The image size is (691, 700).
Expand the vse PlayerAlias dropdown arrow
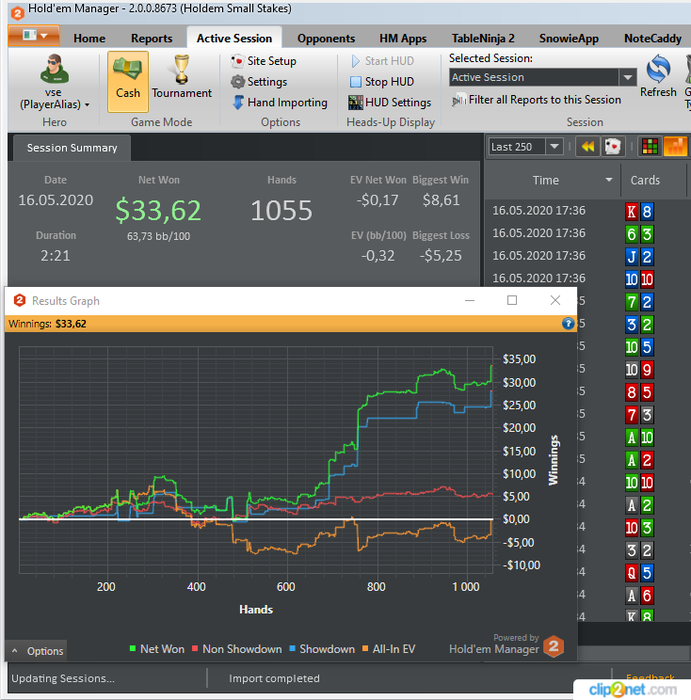[x=87, y=105]
